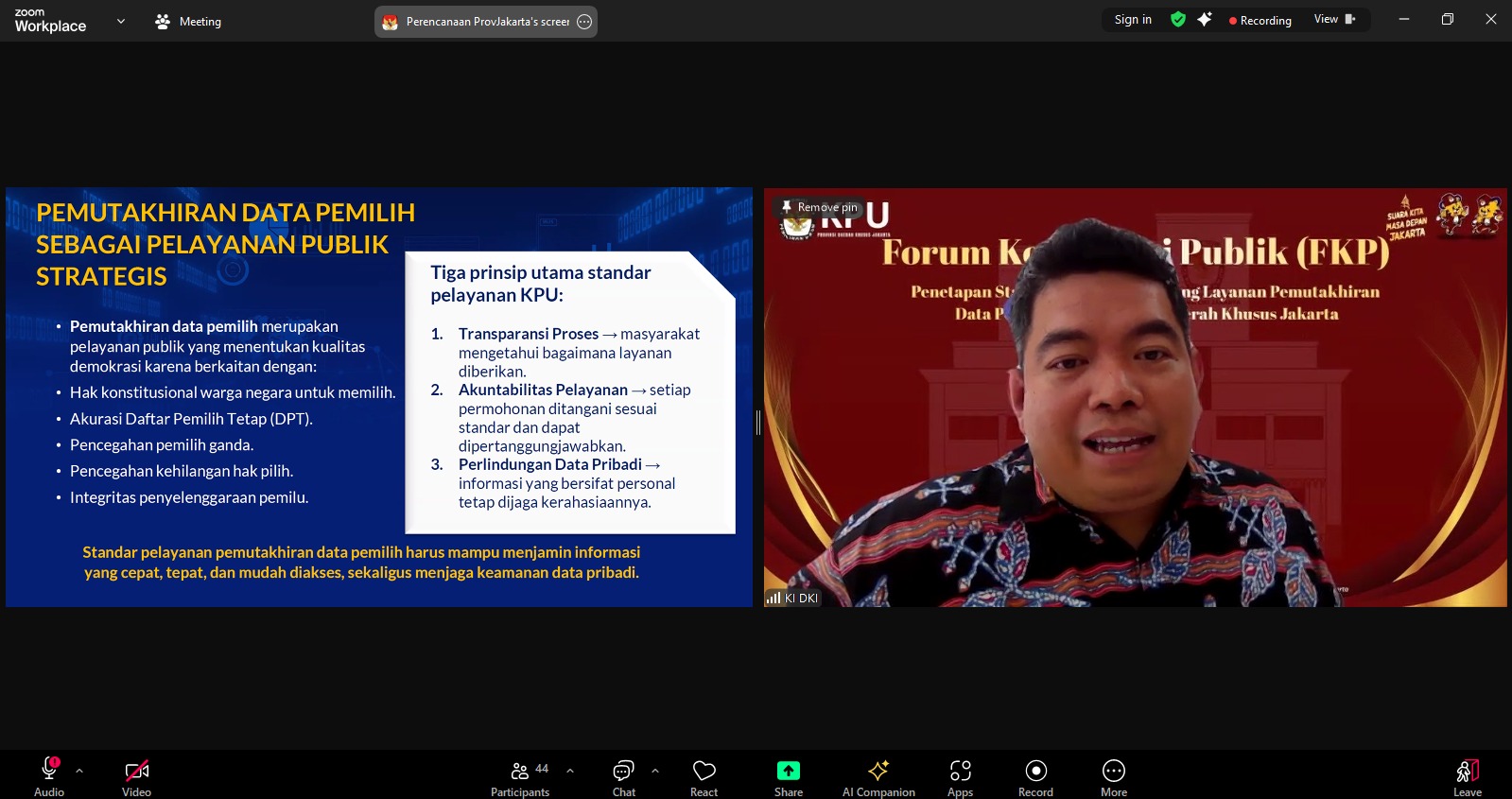Viewport: 1512px width, 799px height.
Task: Open AI Companion from the bottom toolbar
Action: coord(878,775)
